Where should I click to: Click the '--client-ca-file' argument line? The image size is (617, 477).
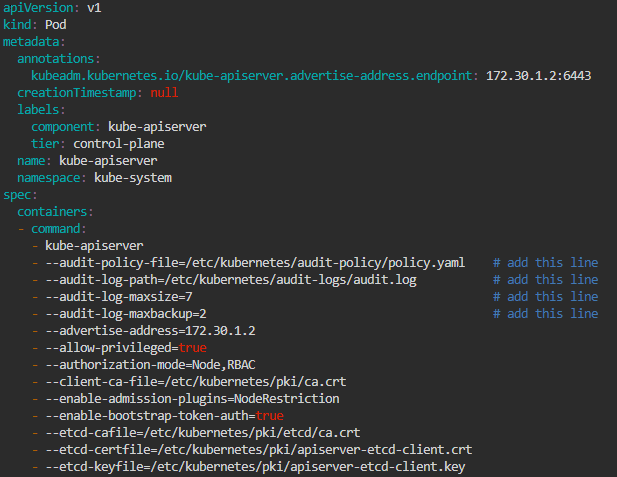pyautogui.click(x=189, y=381)
